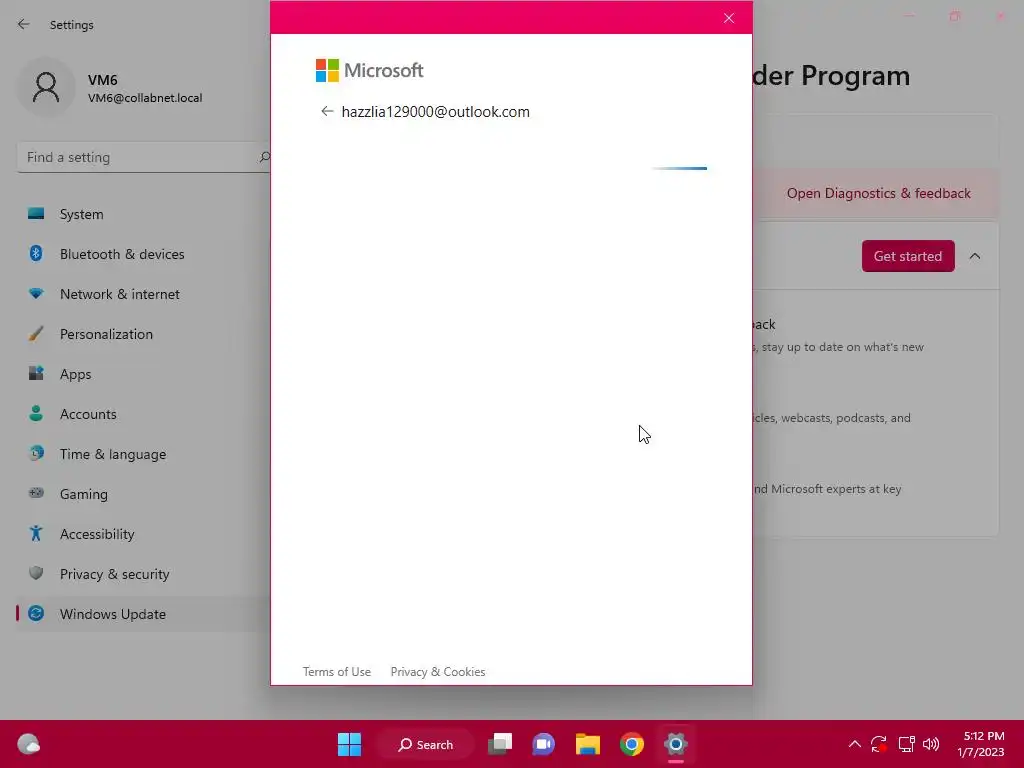Image resolution: width=1024 pixels, height=768 pixels.
Task: Open VM6 user account profile
Action: pos(111,88)
